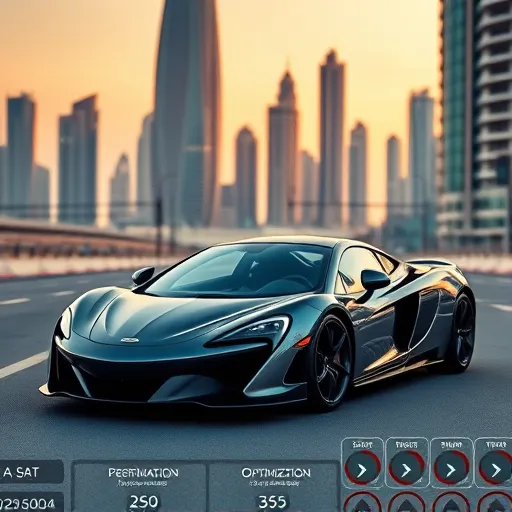Viewport: 512px width, 512px height.
Task: Click the fourth up-arrow dial in bottom row
Action: (x=496, y=503)
